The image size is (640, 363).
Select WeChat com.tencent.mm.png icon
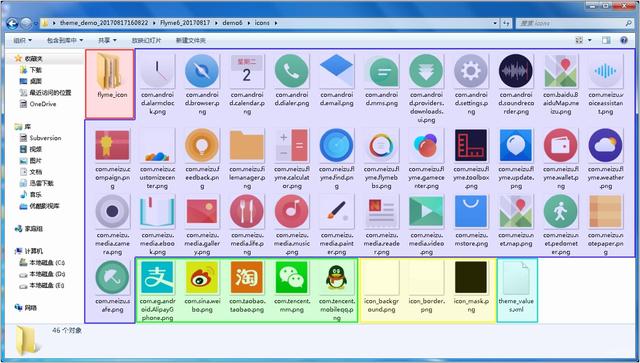(291, 278)
